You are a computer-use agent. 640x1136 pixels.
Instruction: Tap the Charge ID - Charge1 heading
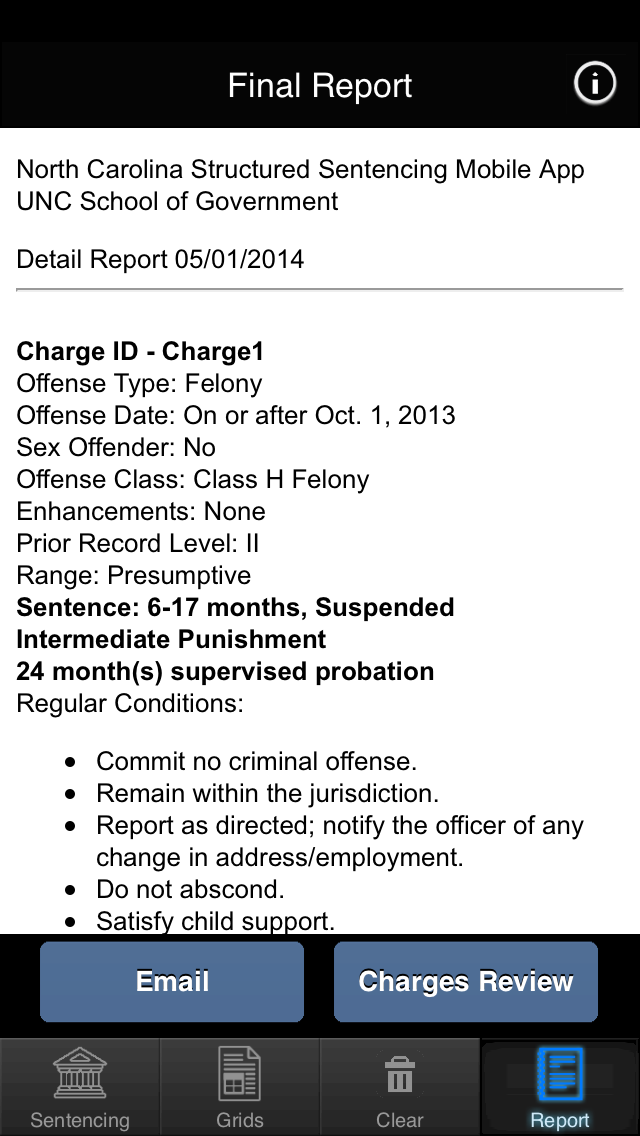(x=140, y=352)
